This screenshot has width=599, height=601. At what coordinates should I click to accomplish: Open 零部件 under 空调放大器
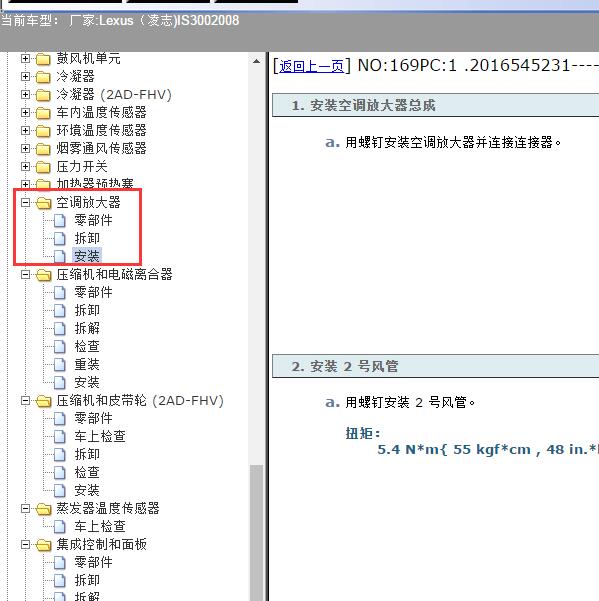tap(93, 220)
